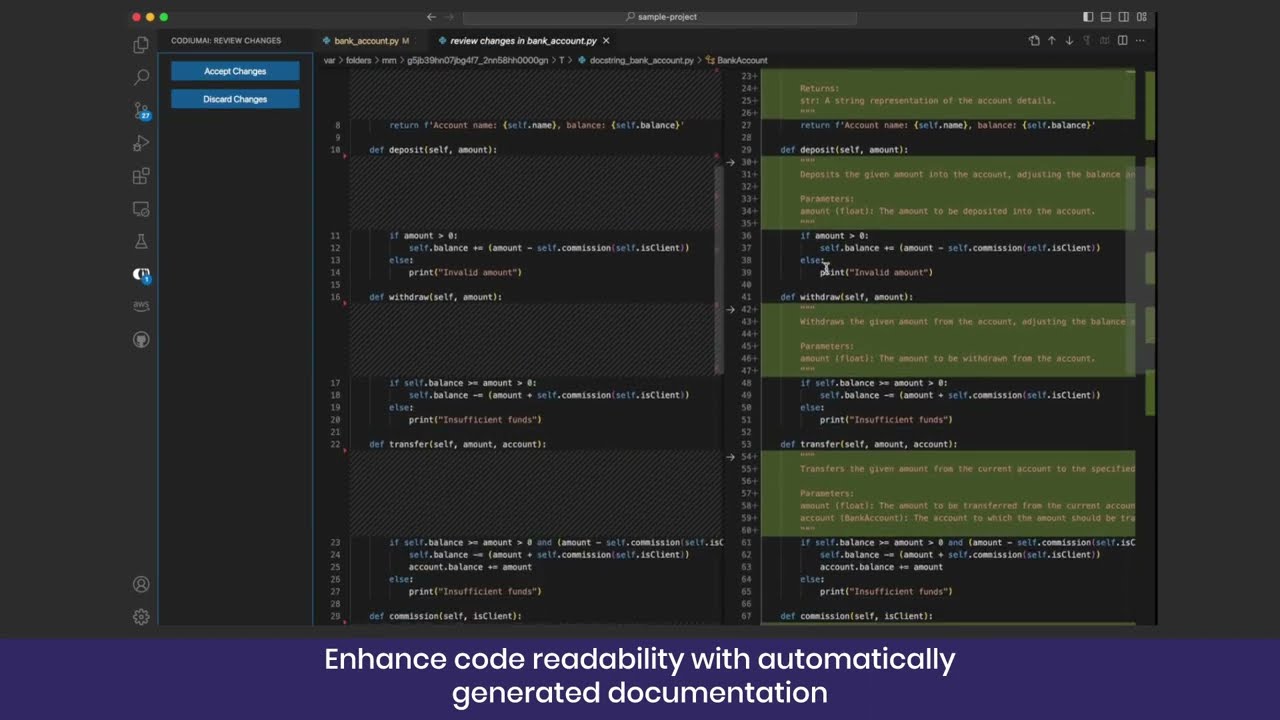
Task: Open the AWS toolkit panel
Action: [141, 306]
